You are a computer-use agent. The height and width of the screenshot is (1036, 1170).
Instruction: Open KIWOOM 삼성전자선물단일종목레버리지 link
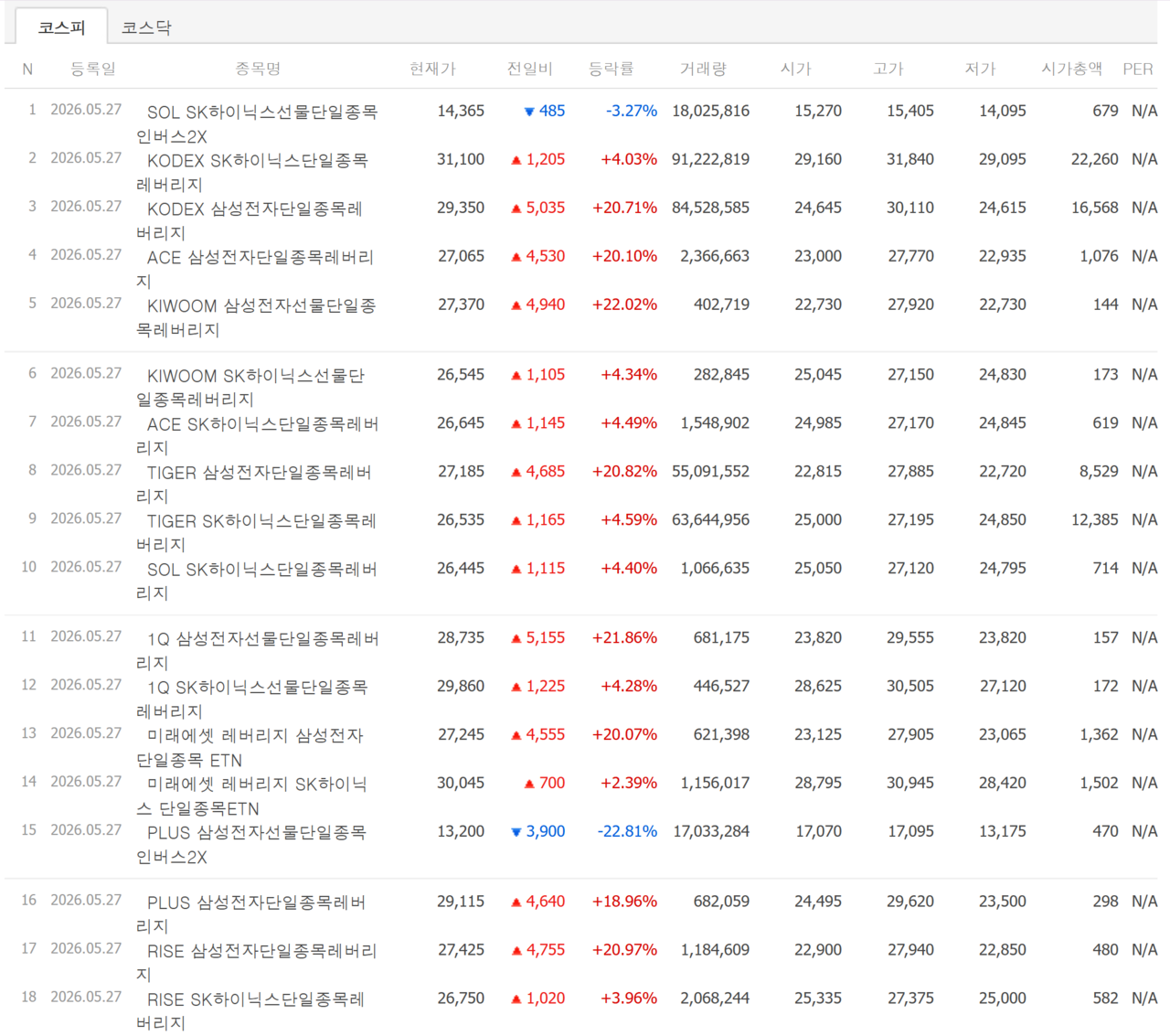pos(256,318)
